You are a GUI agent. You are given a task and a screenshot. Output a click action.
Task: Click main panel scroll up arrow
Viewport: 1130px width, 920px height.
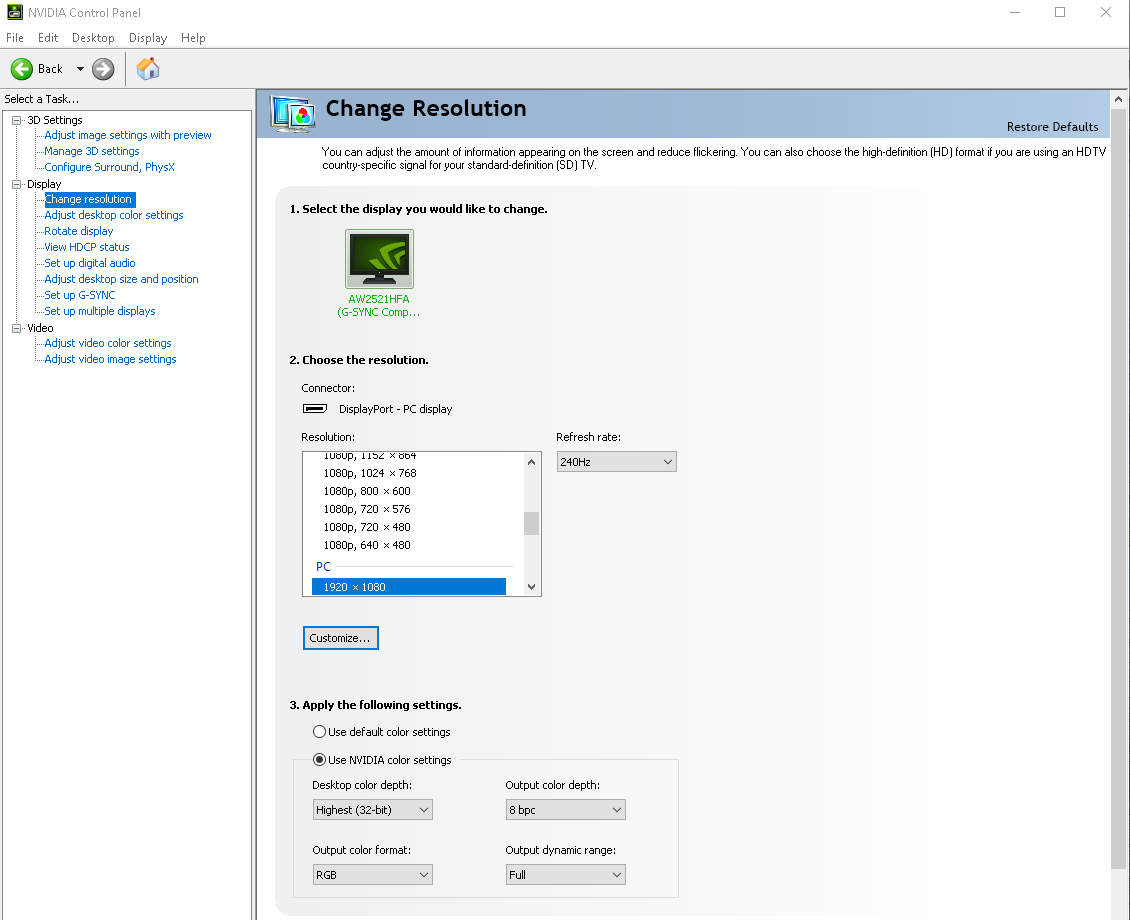1118,99
